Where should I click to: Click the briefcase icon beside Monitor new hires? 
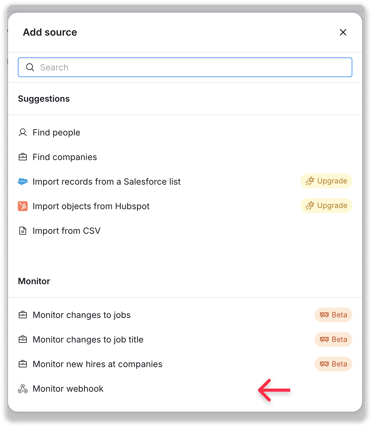(23, 364)
